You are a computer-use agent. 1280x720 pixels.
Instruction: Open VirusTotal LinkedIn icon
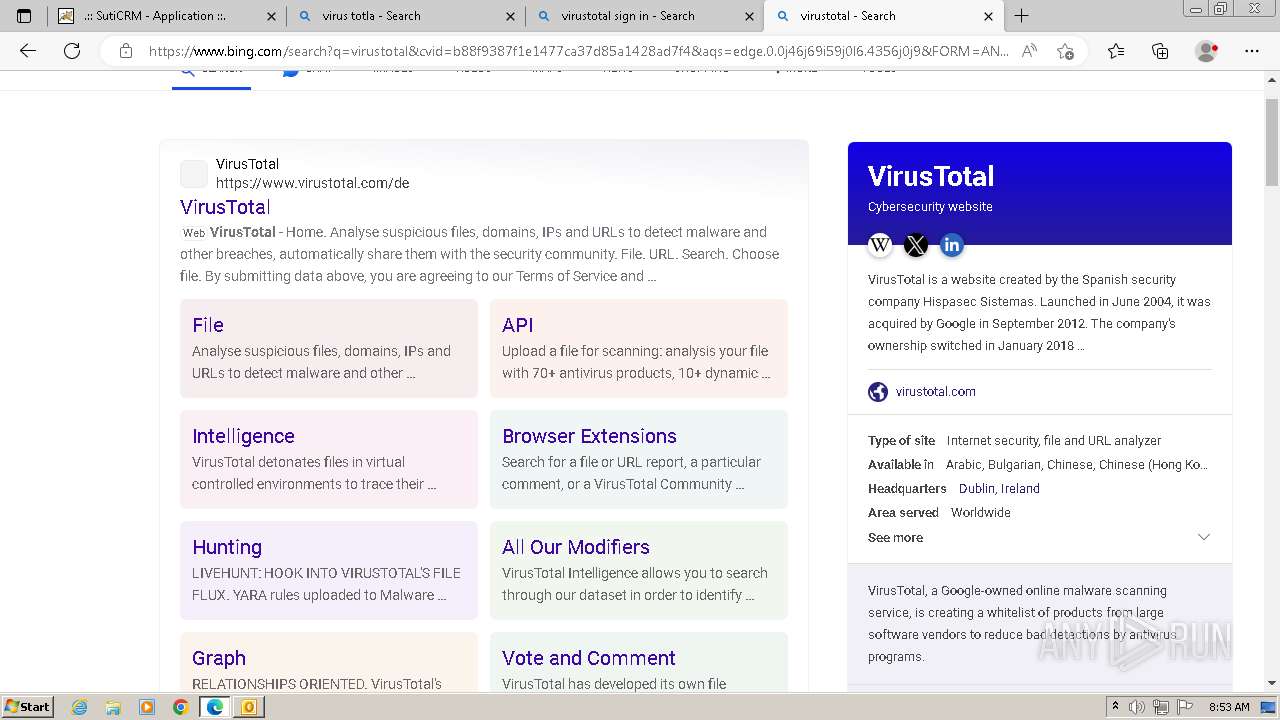[952, 245]
